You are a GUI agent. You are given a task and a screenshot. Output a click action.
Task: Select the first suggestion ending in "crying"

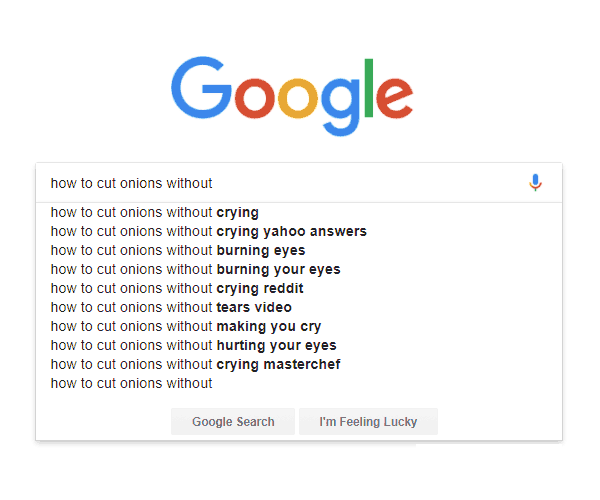point(155,212)
